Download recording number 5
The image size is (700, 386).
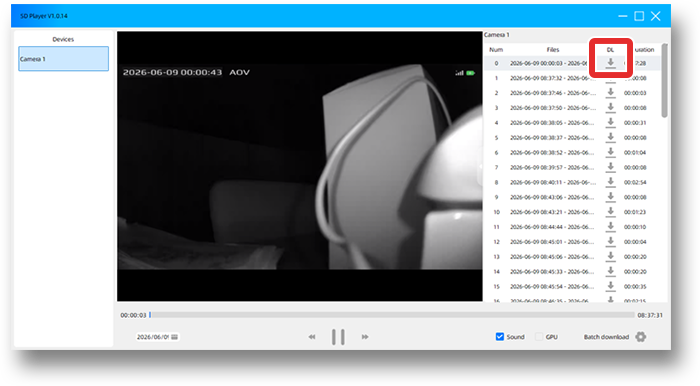(610, 137)
